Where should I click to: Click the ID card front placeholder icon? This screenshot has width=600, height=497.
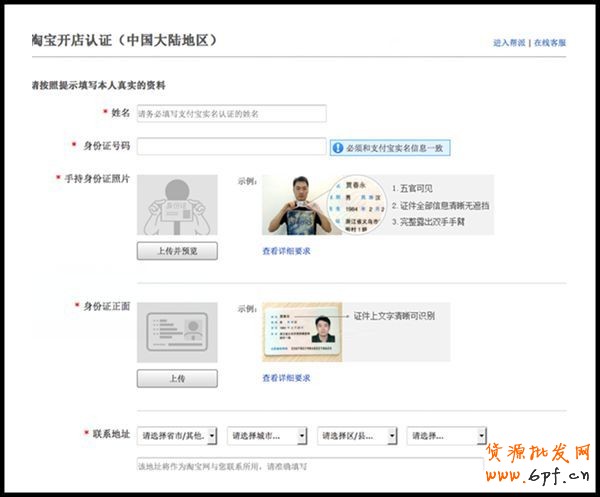click(x=177, y=331)
